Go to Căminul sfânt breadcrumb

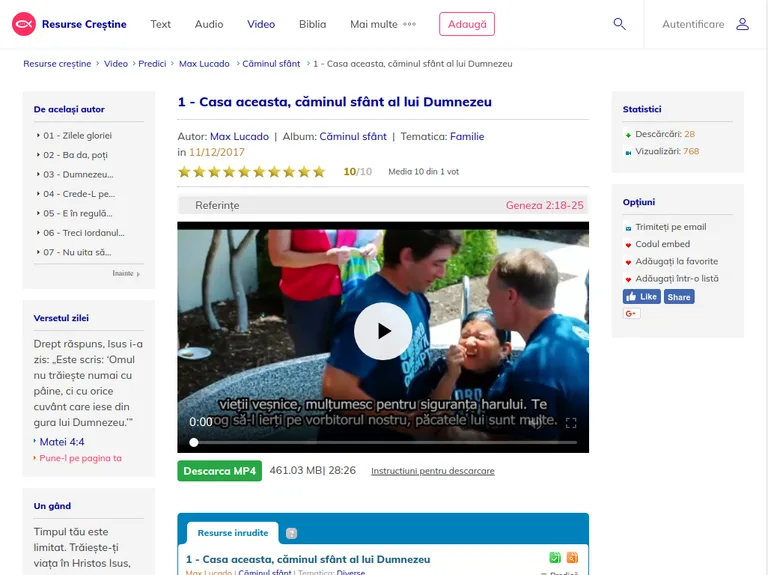(x=271, y=64)
